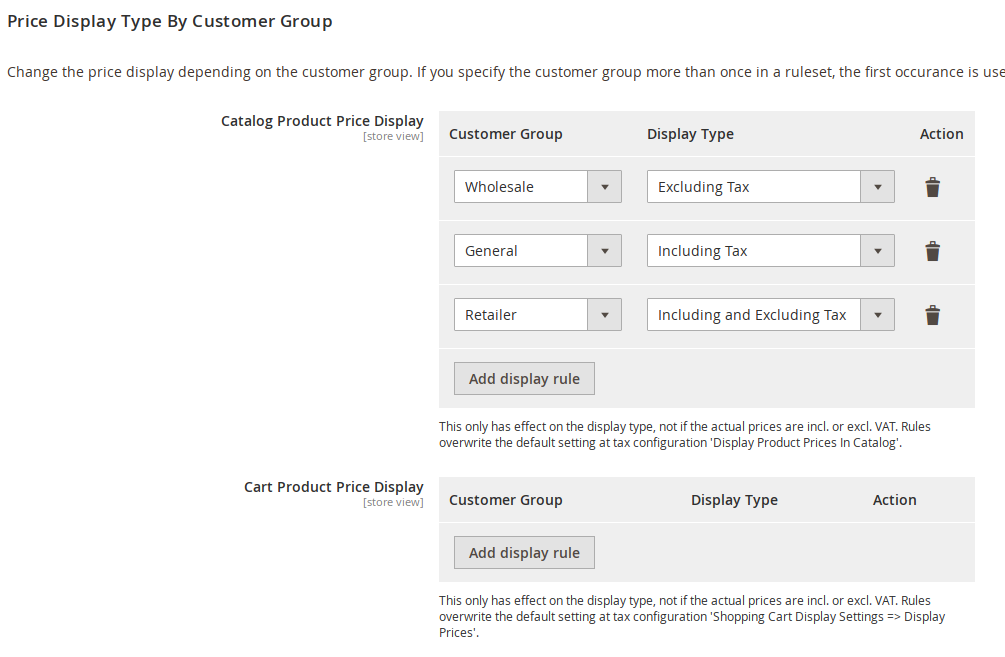Screen dimensions: 1005x657
Task: Click the Catalog Product Price Display label
Action: [322, 121]
